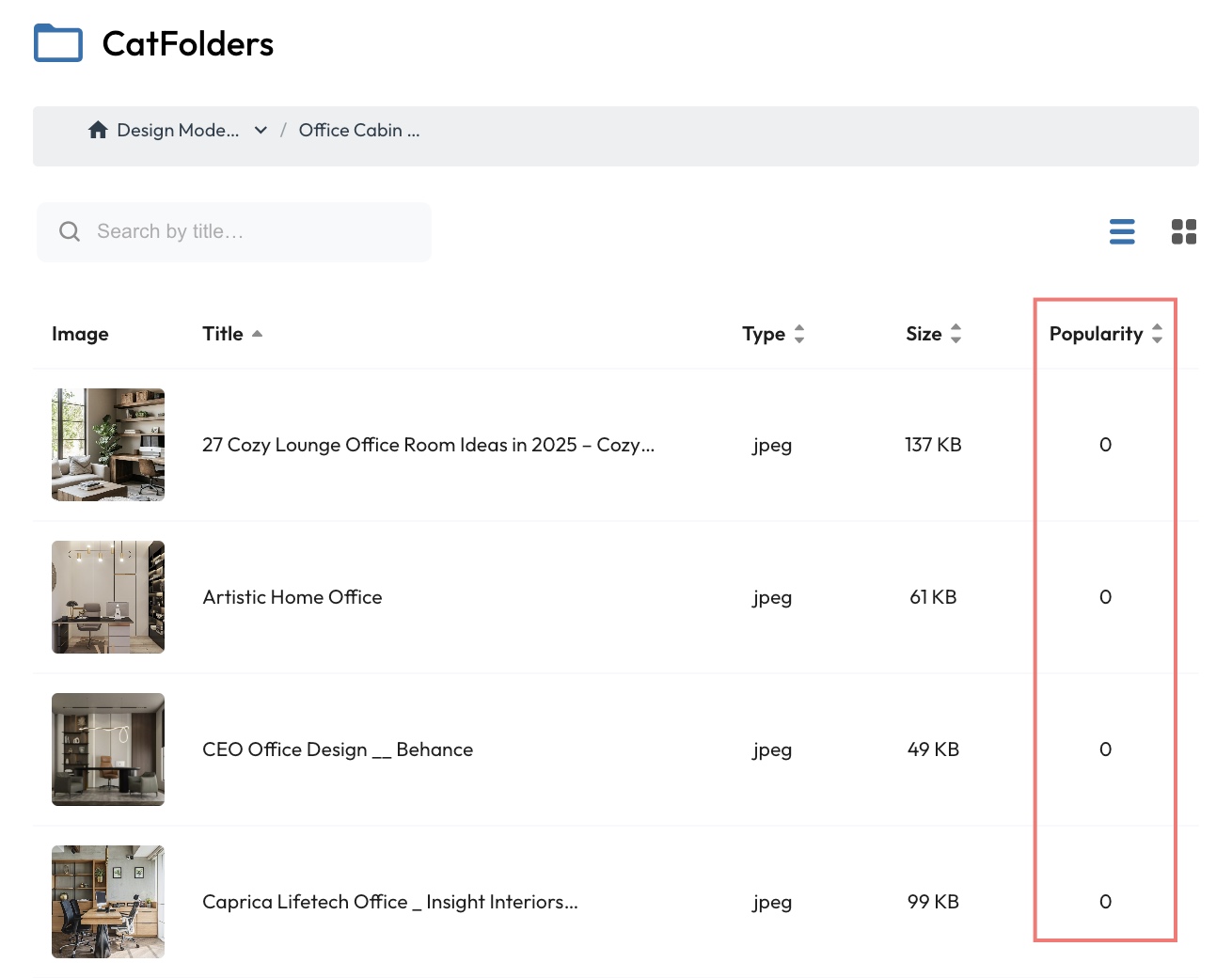Click the Type column header label
The height and width of the screenshot is (978, 1232).
pos(764,334)
